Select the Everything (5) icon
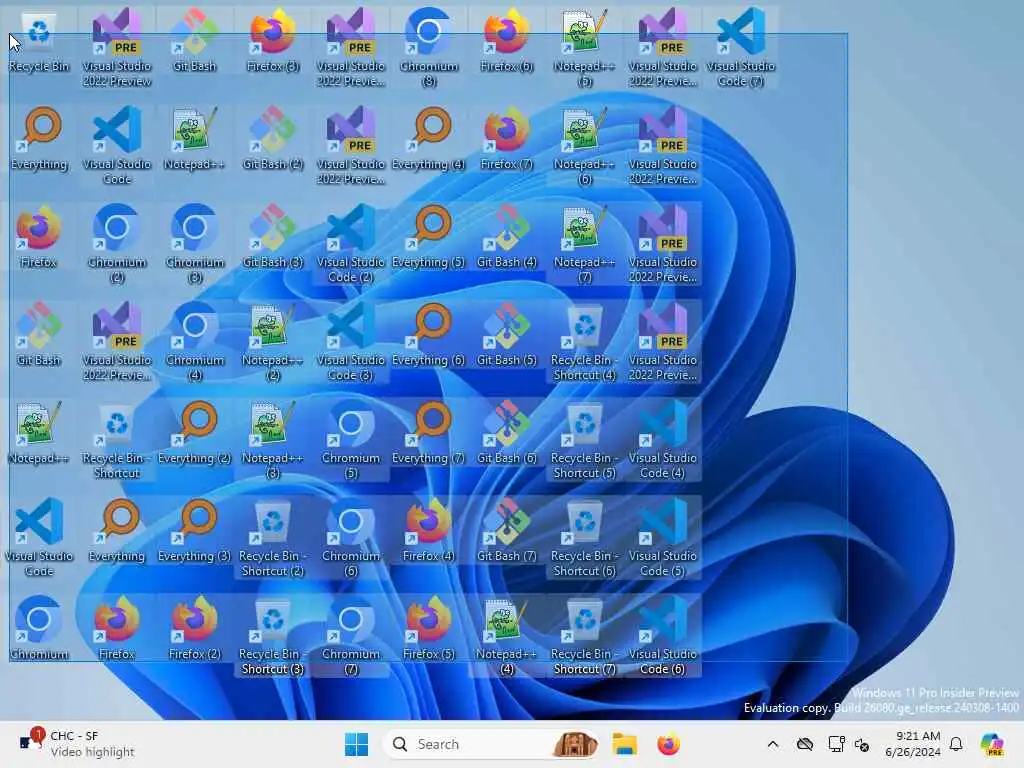 tap(429, 237)
